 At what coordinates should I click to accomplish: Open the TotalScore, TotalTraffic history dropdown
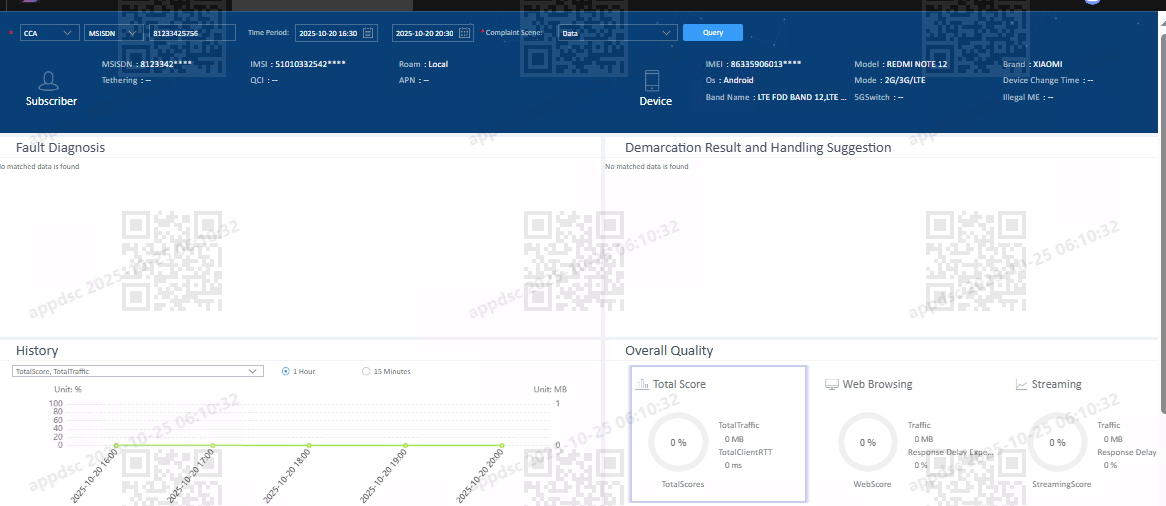click(x=138, y=371)
